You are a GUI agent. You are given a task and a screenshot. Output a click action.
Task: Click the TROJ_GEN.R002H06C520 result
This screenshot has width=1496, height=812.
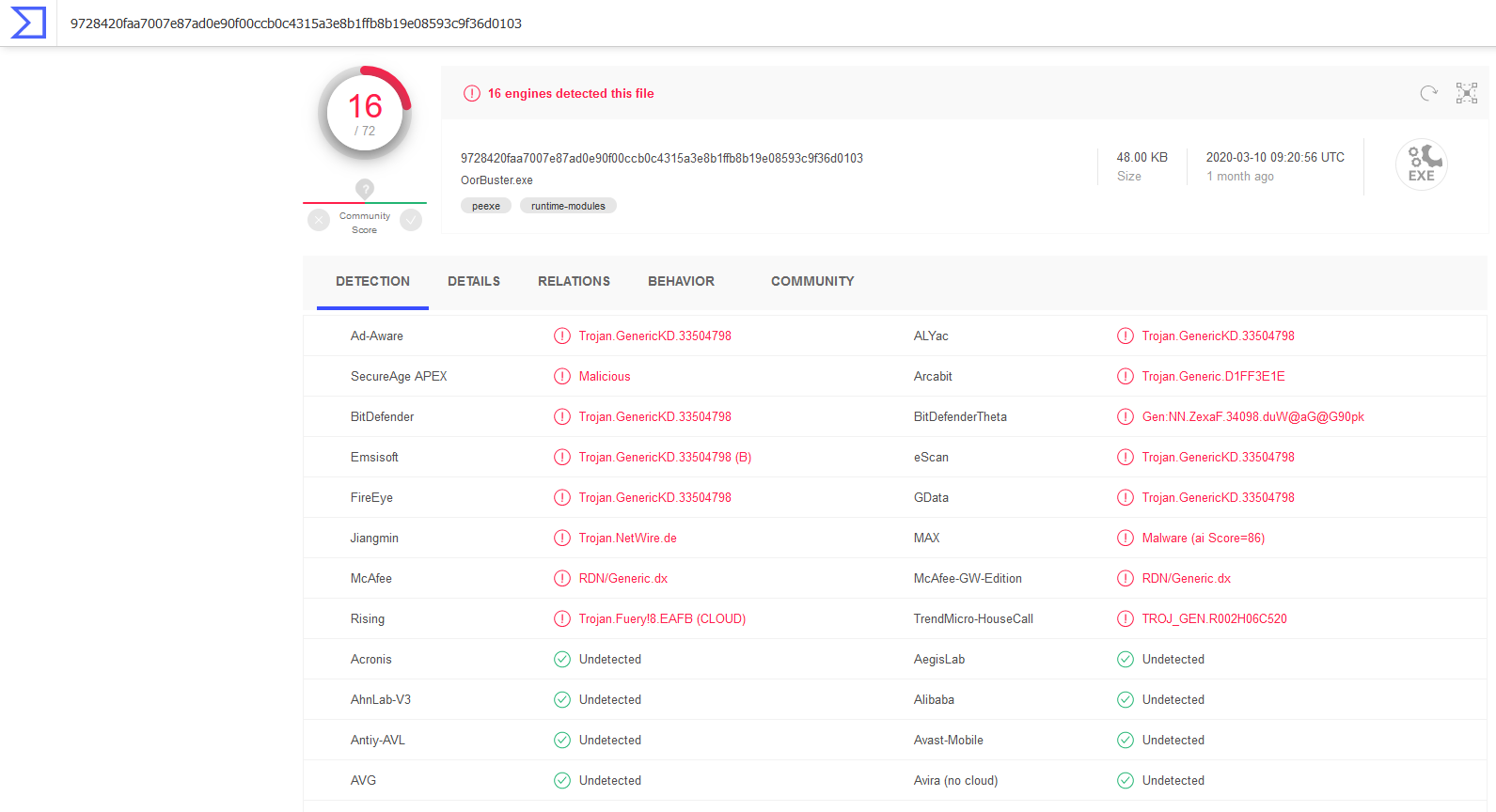[1215, 618]
